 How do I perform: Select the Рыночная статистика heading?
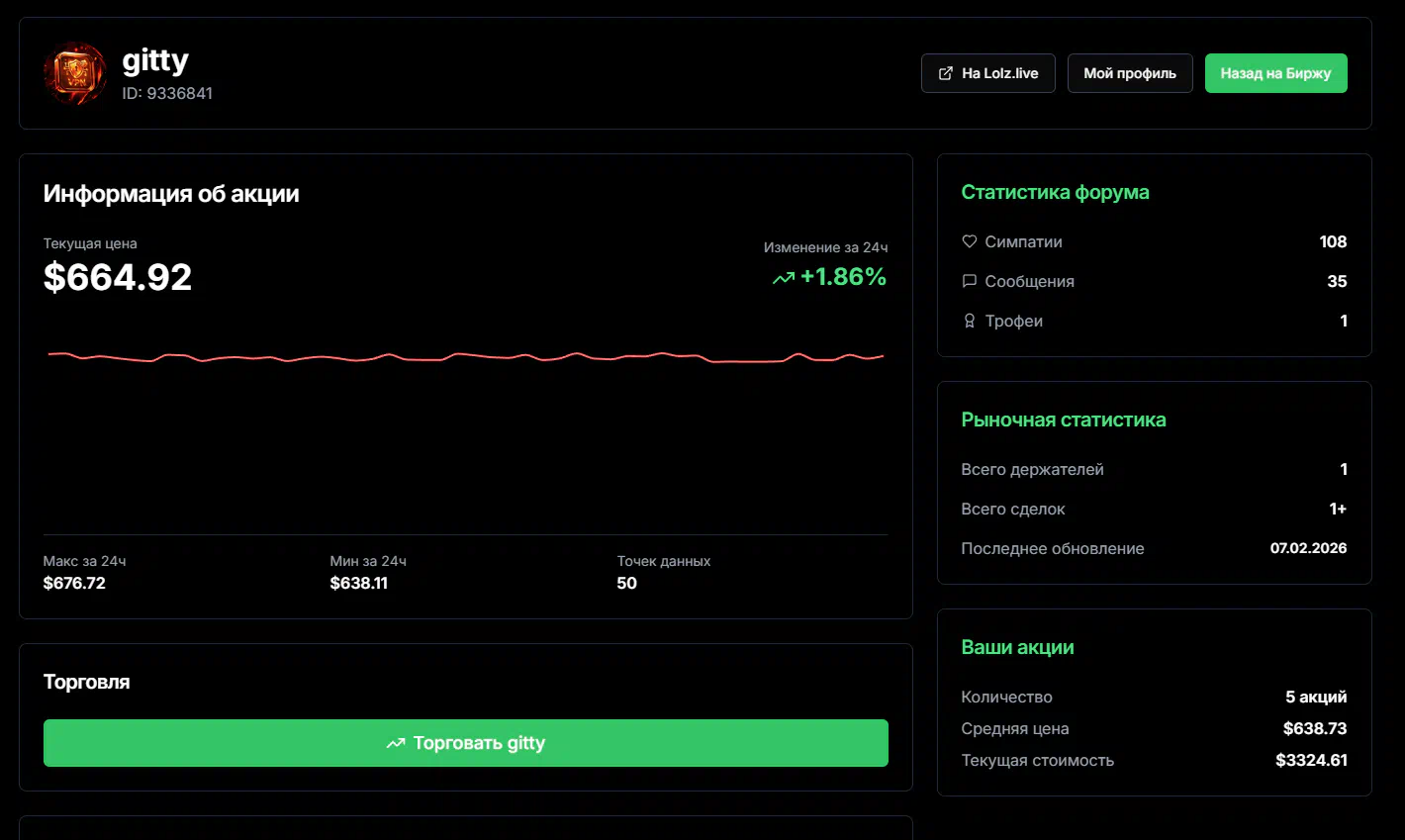tap(1063, 420)
